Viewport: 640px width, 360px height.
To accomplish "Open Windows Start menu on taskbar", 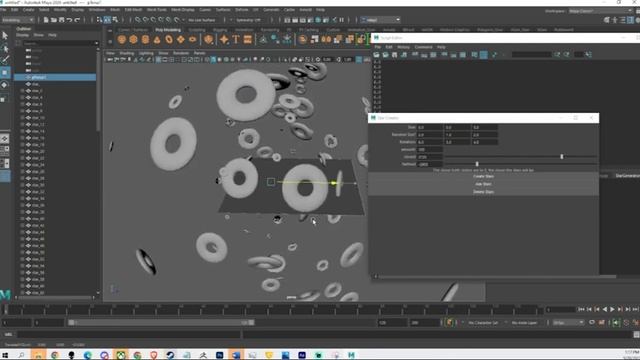I will point(5,355).
